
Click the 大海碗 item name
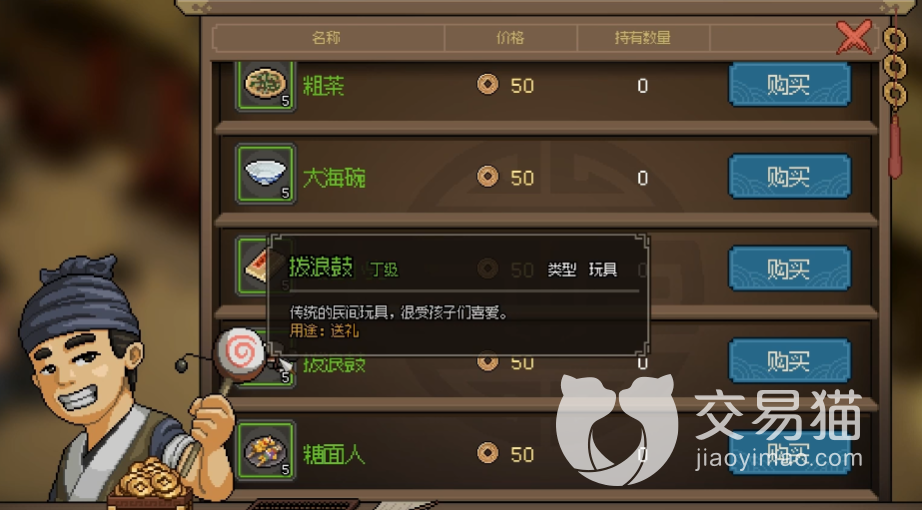[334, 177]
